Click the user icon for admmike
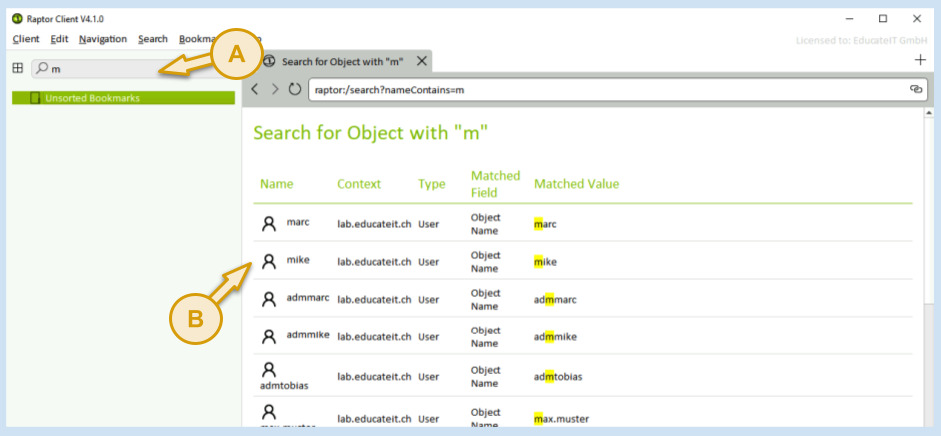The image size is (941, 436). pos(268,336)
